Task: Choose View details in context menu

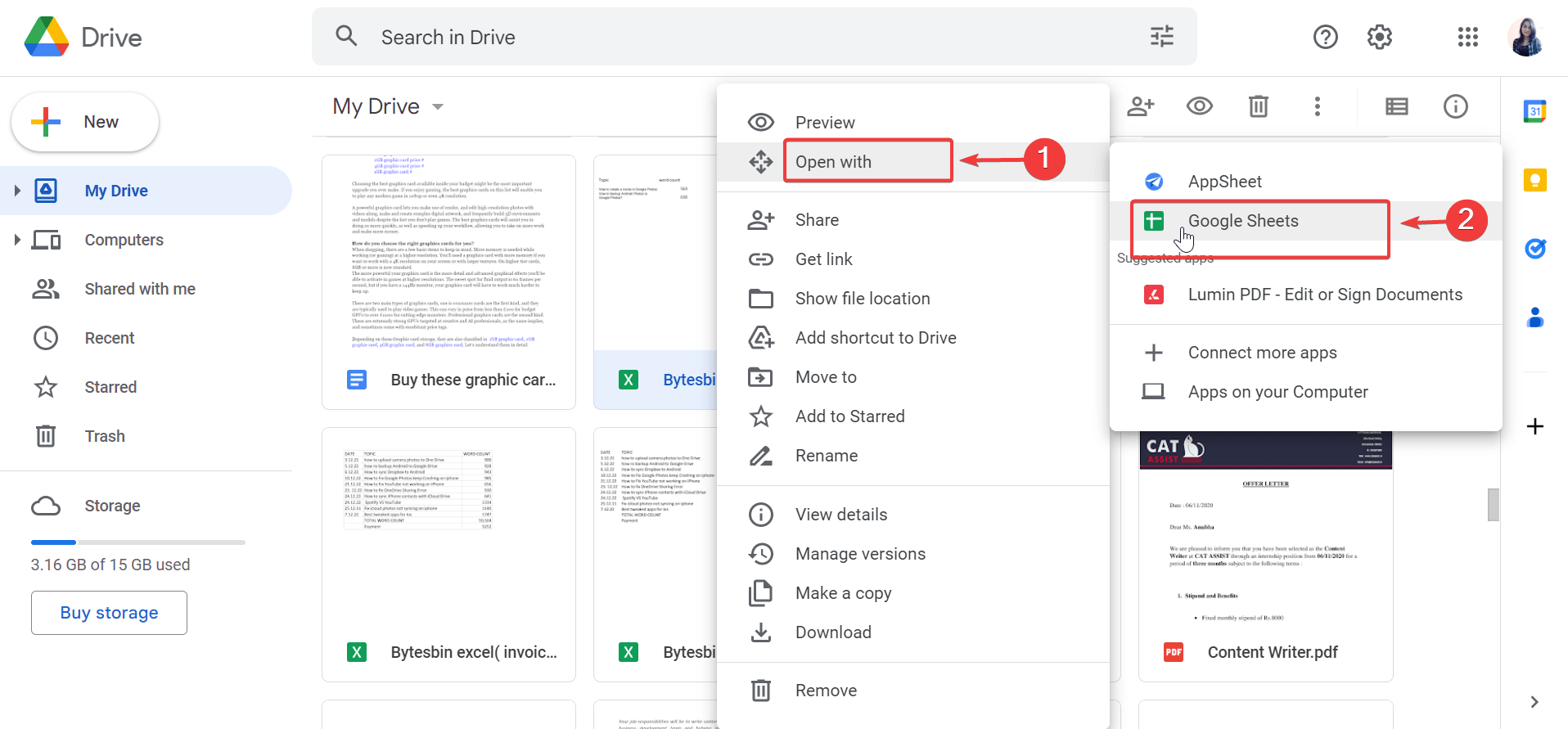Action: (913, 515)
